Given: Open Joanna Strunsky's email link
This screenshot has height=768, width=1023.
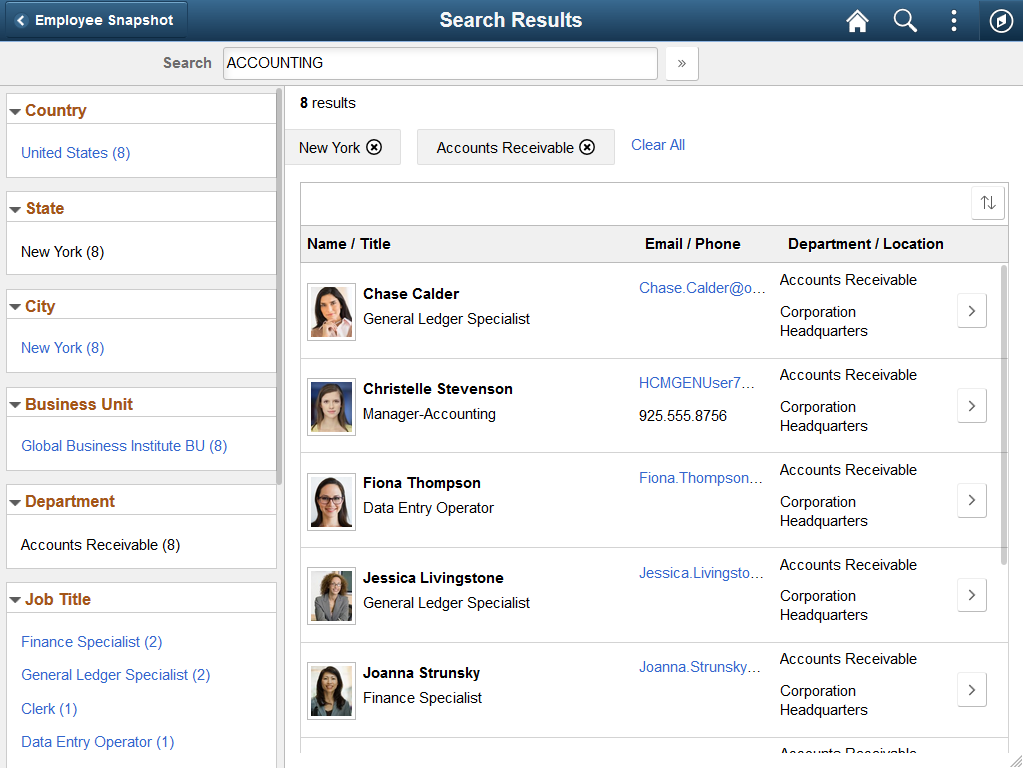Looking at the screenshot, I should 700,667.
